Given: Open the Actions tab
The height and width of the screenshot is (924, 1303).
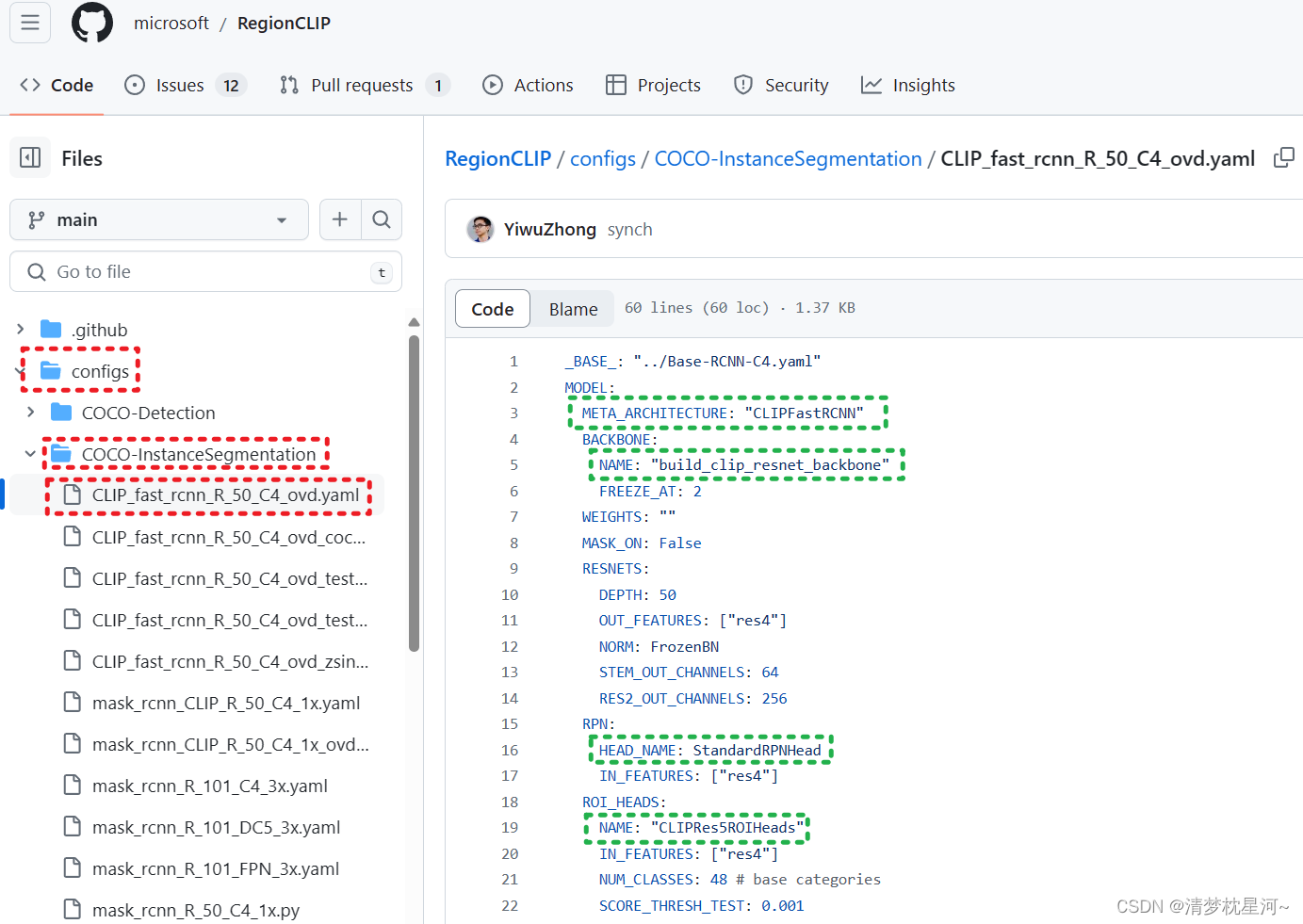Looking at the screenshot, I should 528,85.
